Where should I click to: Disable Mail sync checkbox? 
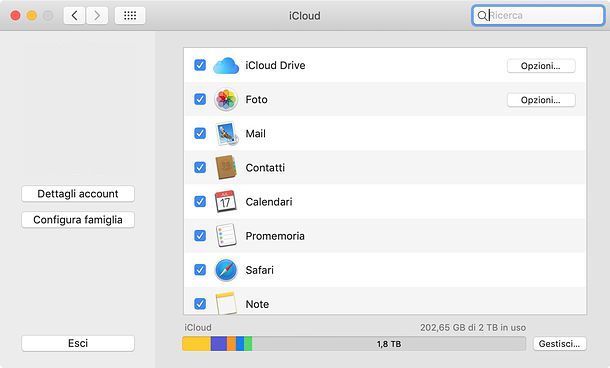point(200,133)
